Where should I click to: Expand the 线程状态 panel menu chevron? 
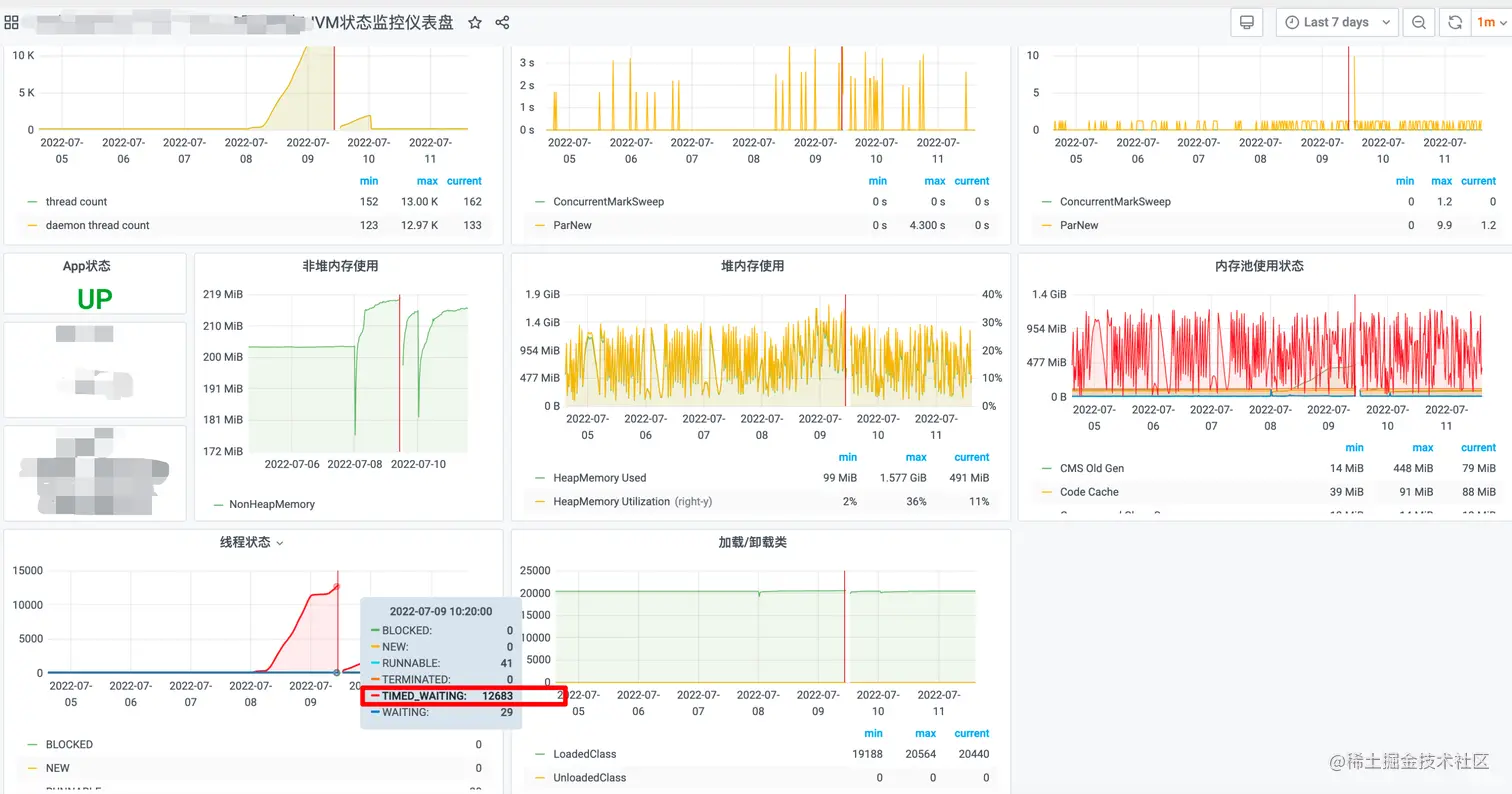280,543
